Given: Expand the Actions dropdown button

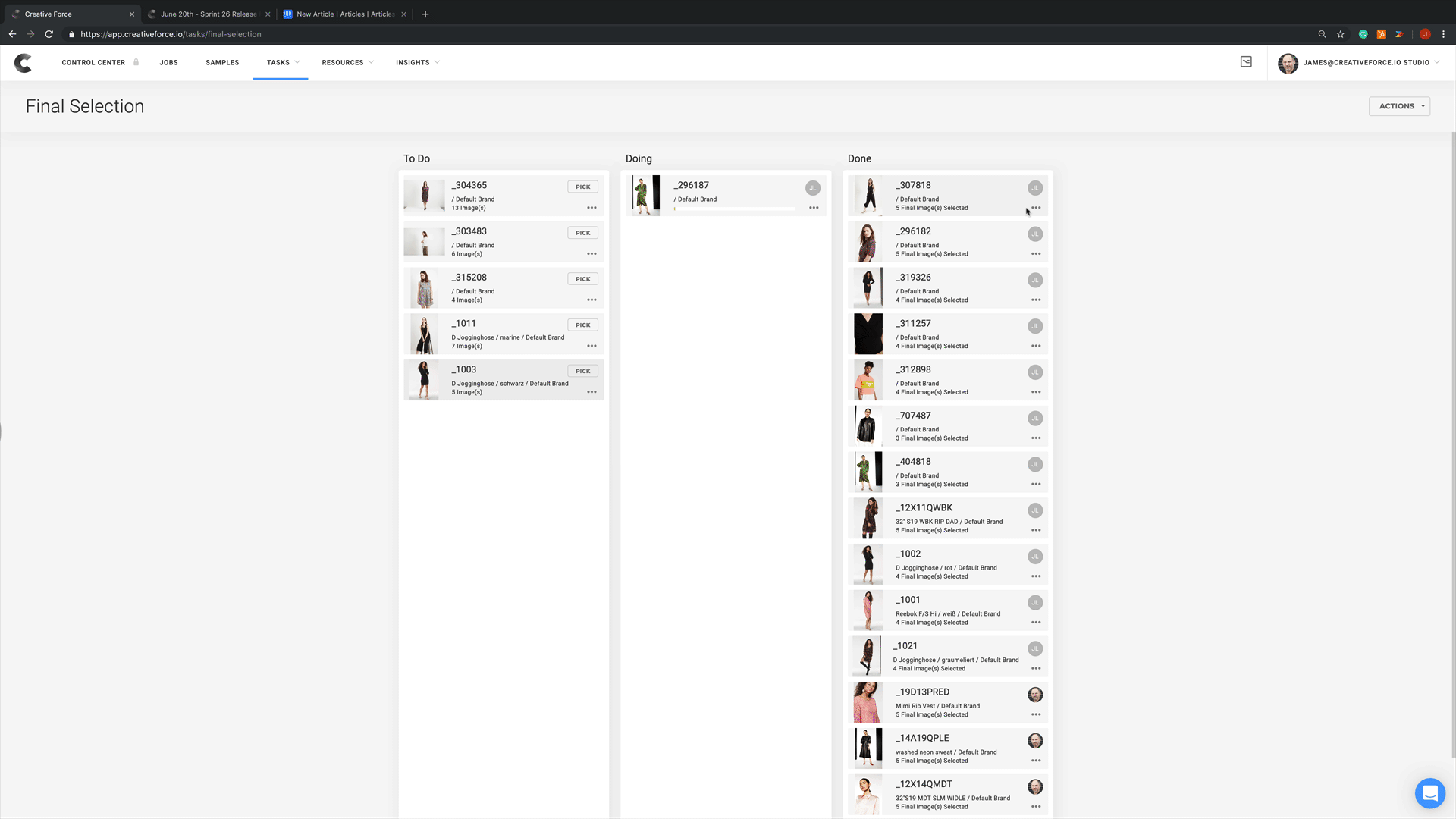Looking at the screenshot, I should (1399, 106).
